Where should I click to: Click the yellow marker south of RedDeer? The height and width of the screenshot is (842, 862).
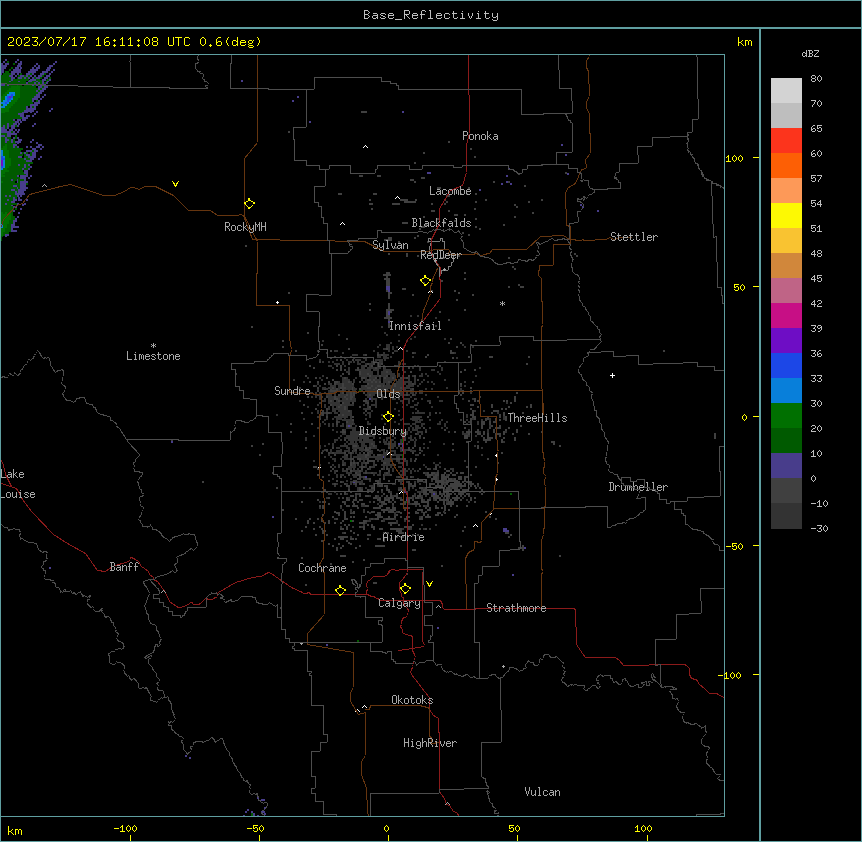pyautogui.click(x=426, y=281)
